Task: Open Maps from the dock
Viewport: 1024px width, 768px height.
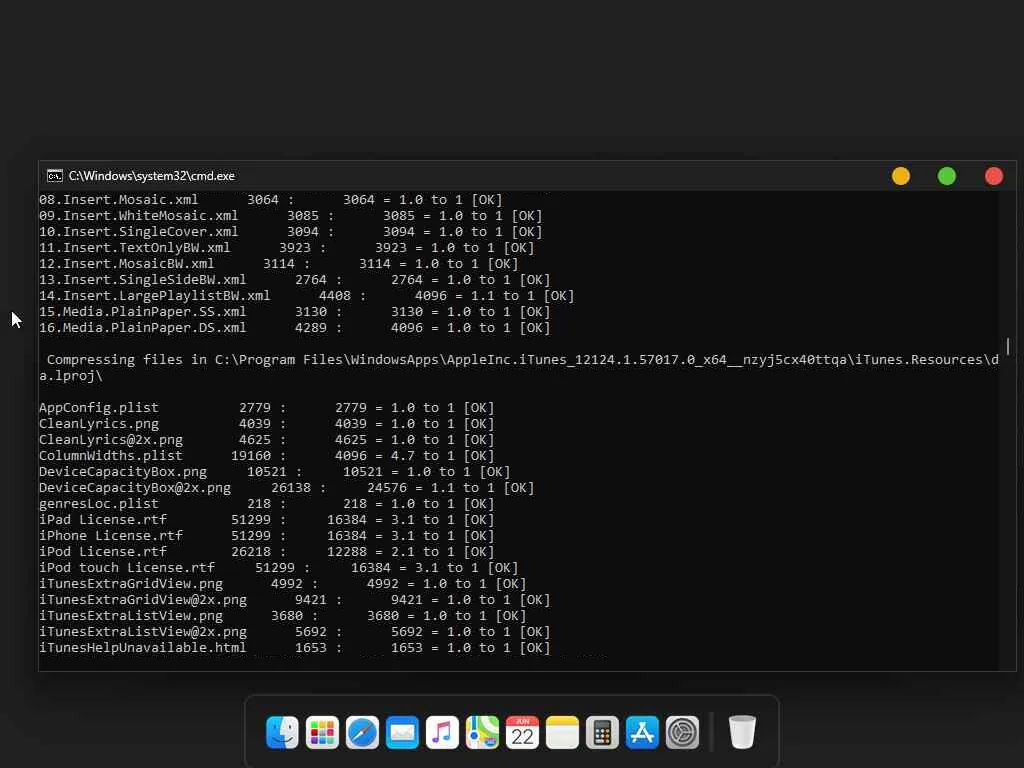Action: click(482, 732)
